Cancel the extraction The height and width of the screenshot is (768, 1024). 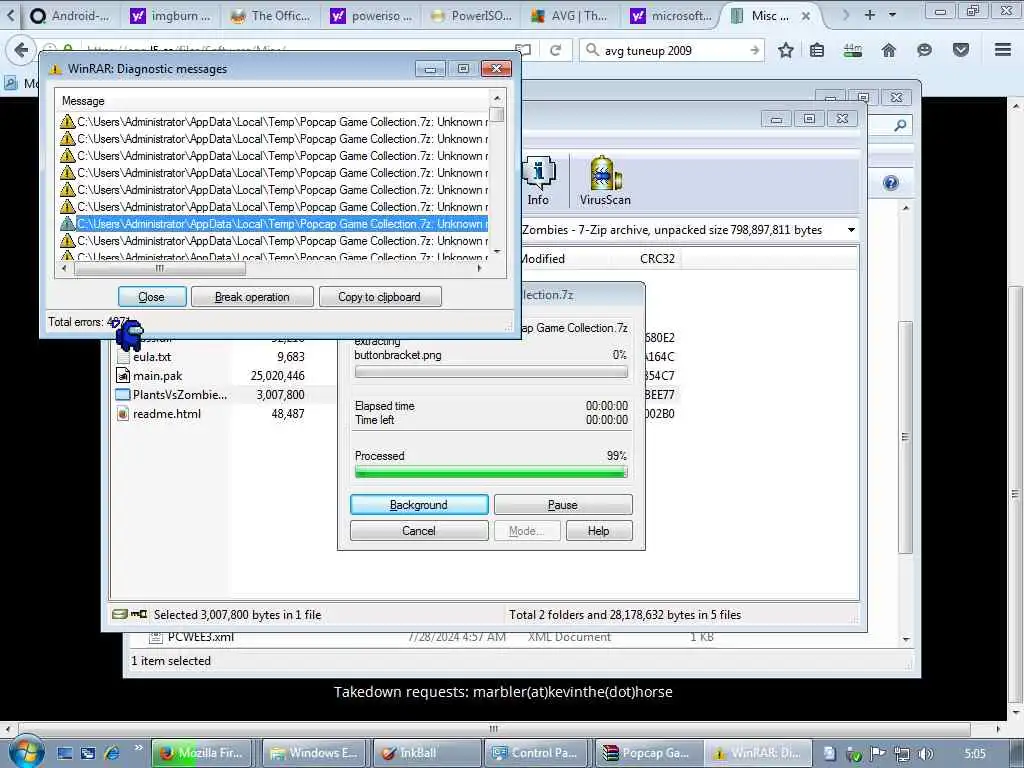click(419, 531)
